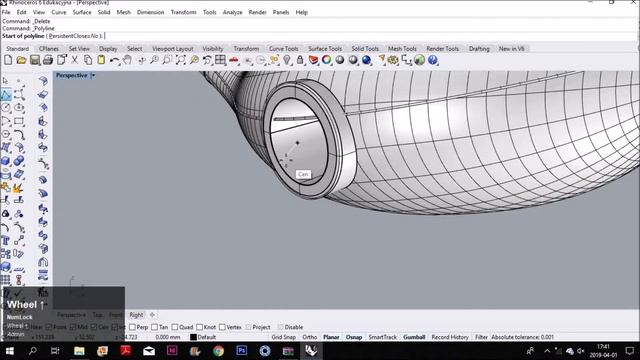
Task: Save the model with the Save icon
Action: [35, 60]
